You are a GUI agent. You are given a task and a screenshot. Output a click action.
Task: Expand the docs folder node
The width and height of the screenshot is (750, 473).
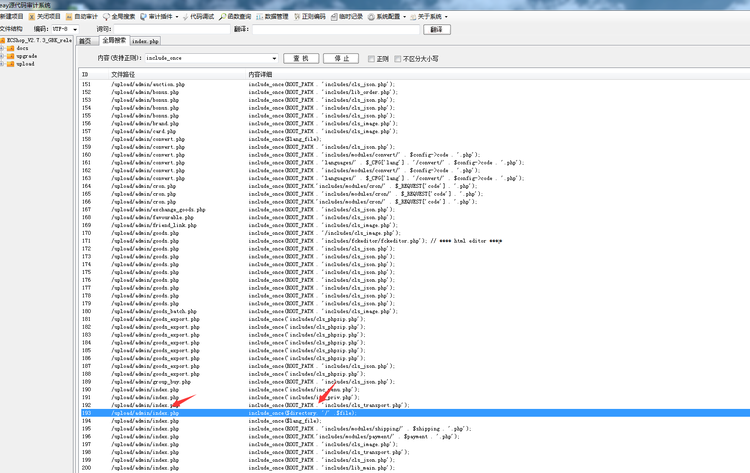(x=4, y=49)
